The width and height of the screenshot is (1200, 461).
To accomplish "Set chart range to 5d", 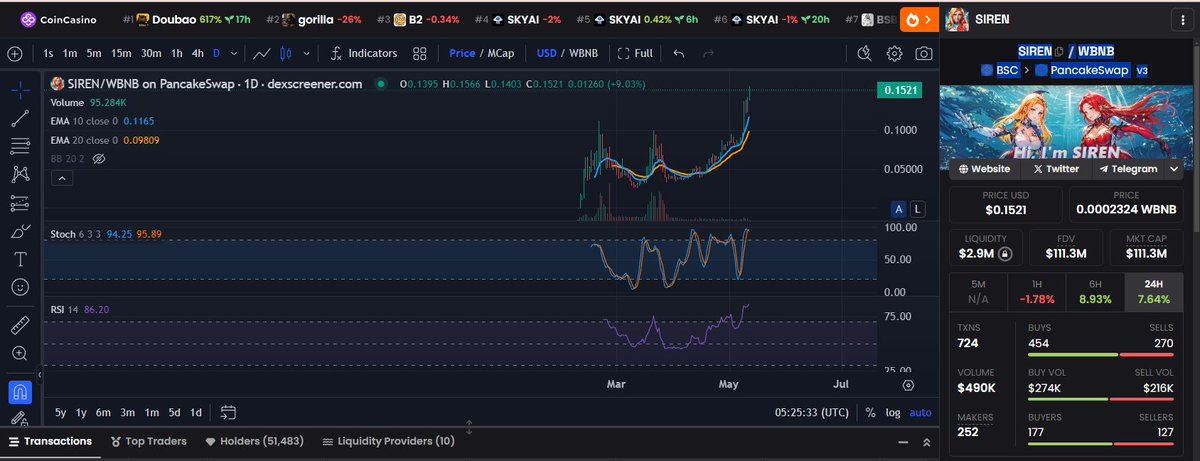I will 174,412.
